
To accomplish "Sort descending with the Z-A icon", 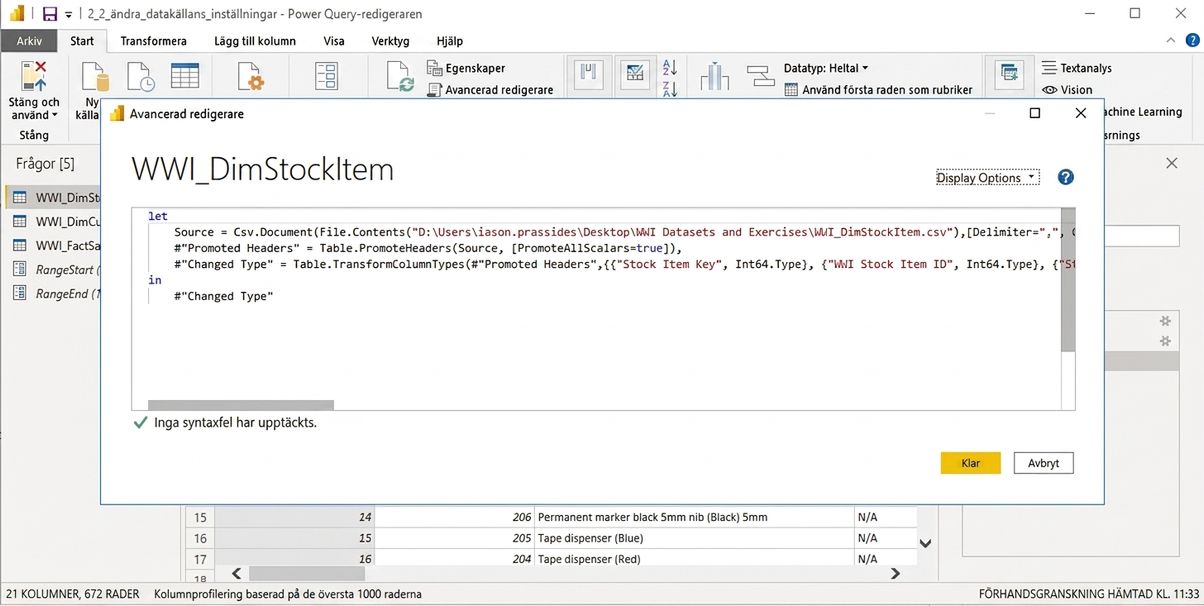I will pyautogui.click(x=670, y=88).
